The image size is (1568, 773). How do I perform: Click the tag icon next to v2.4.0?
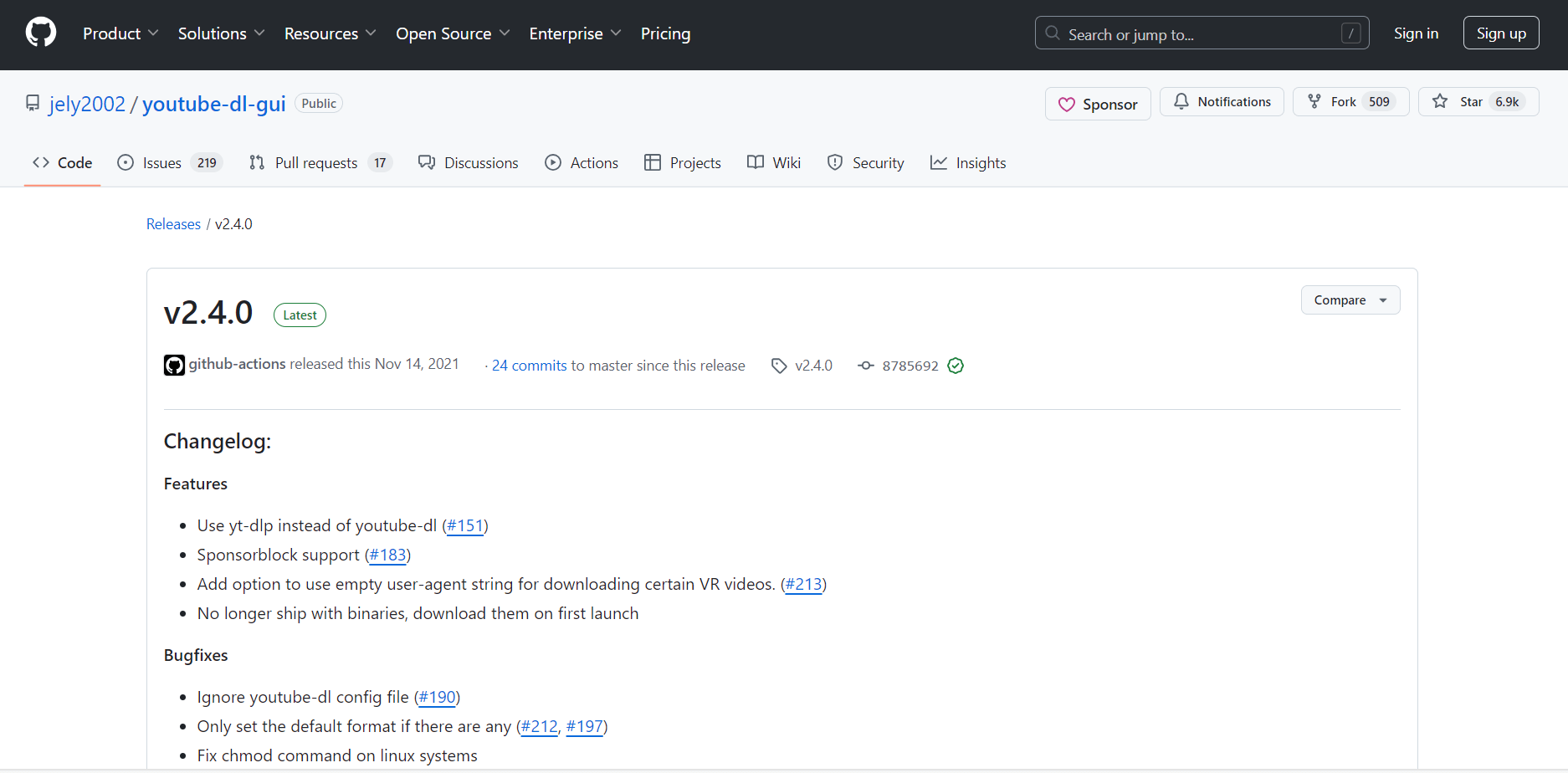coord(779,366)
